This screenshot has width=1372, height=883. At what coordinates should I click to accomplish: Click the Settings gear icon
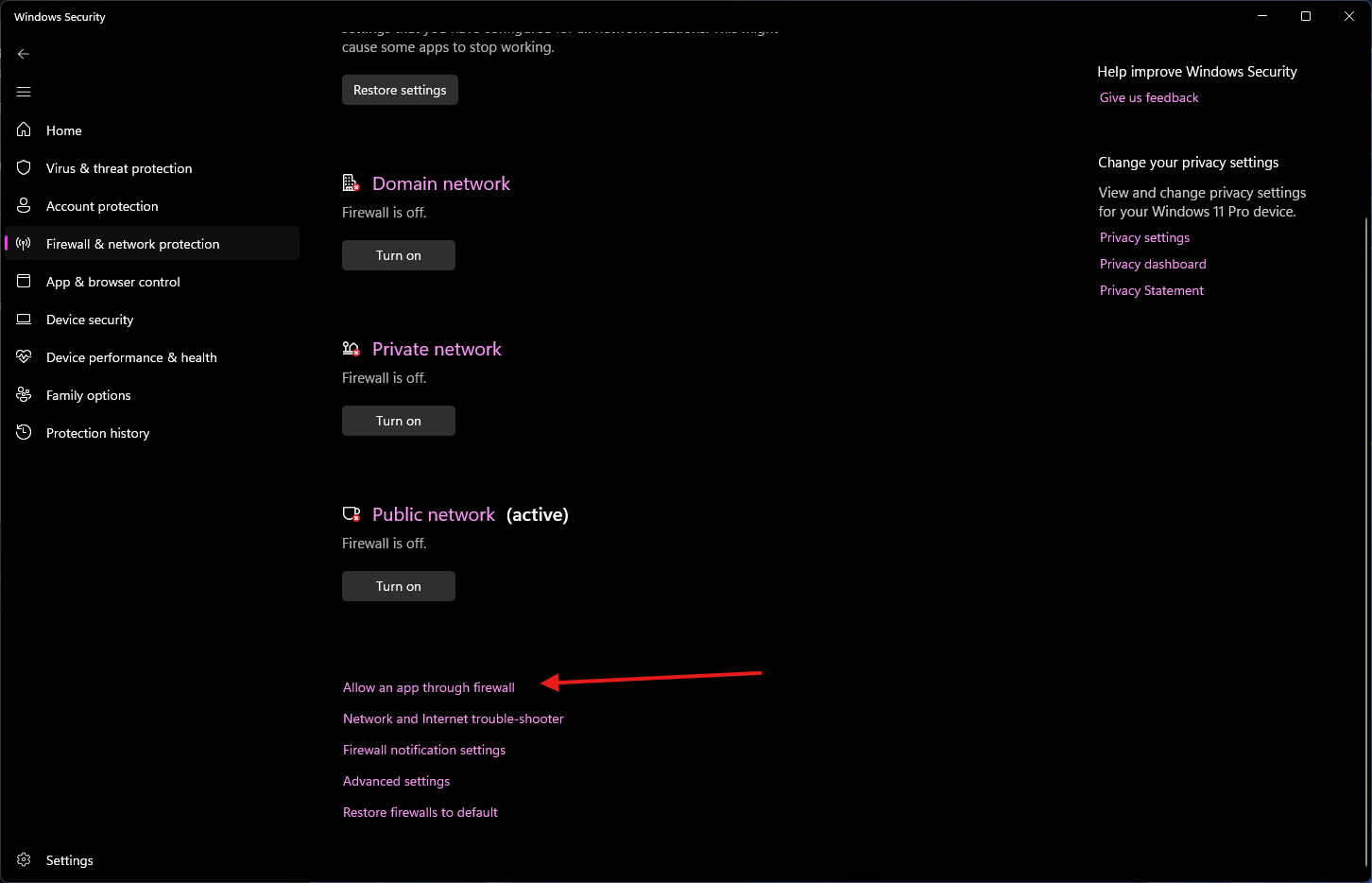tap(24, 859)
